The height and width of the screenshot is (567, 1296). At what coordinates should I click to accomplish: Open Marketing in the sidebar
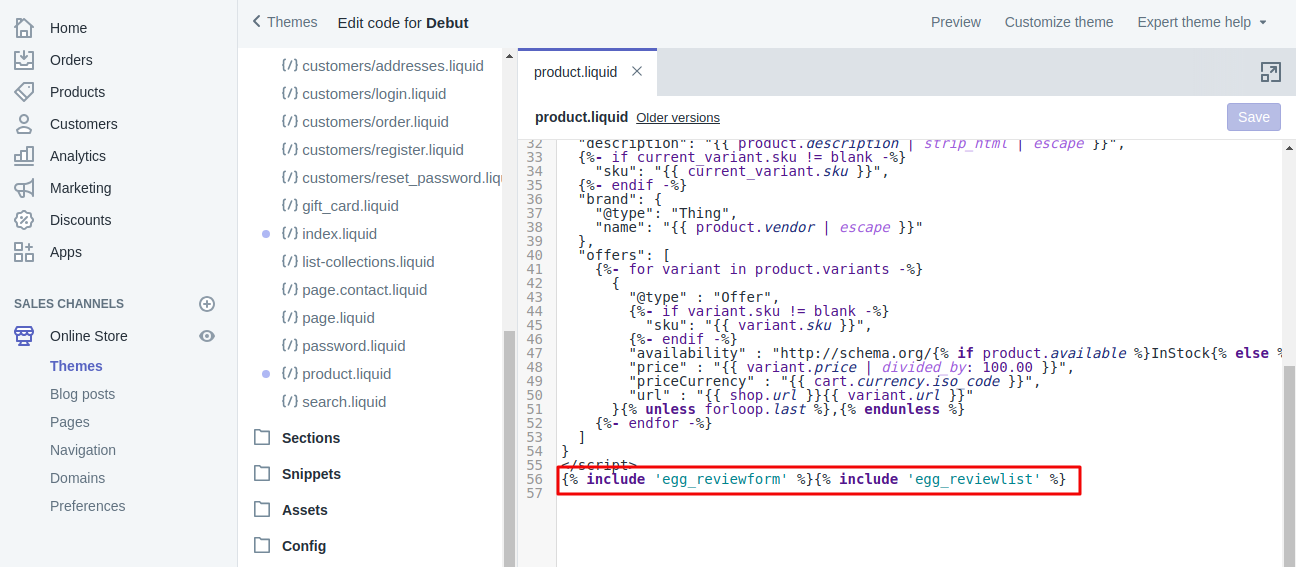pos(81,188)
